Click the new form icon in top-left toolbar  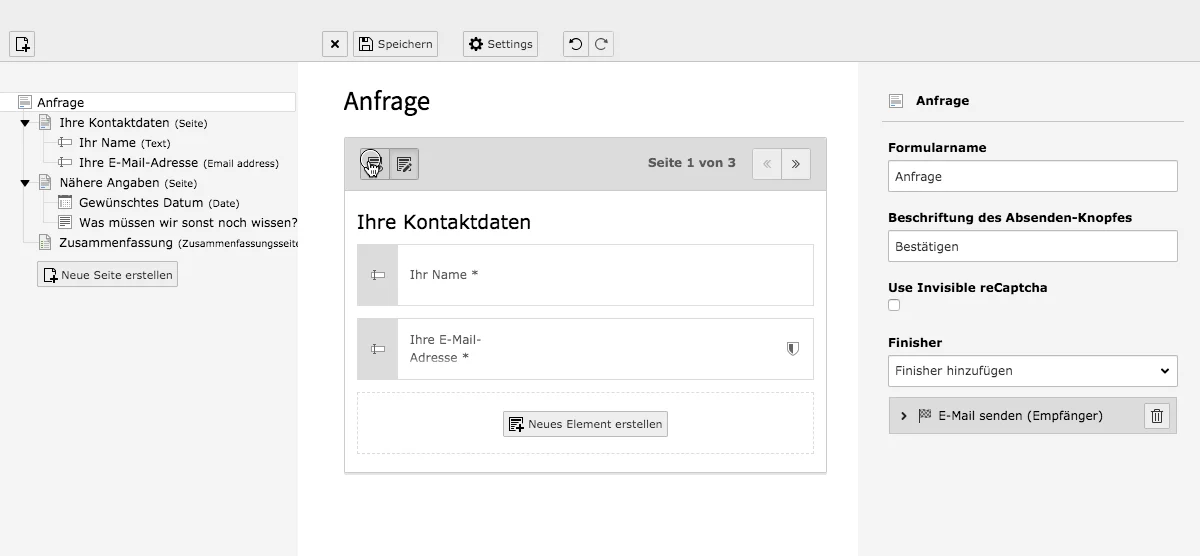tap(22, 44)
